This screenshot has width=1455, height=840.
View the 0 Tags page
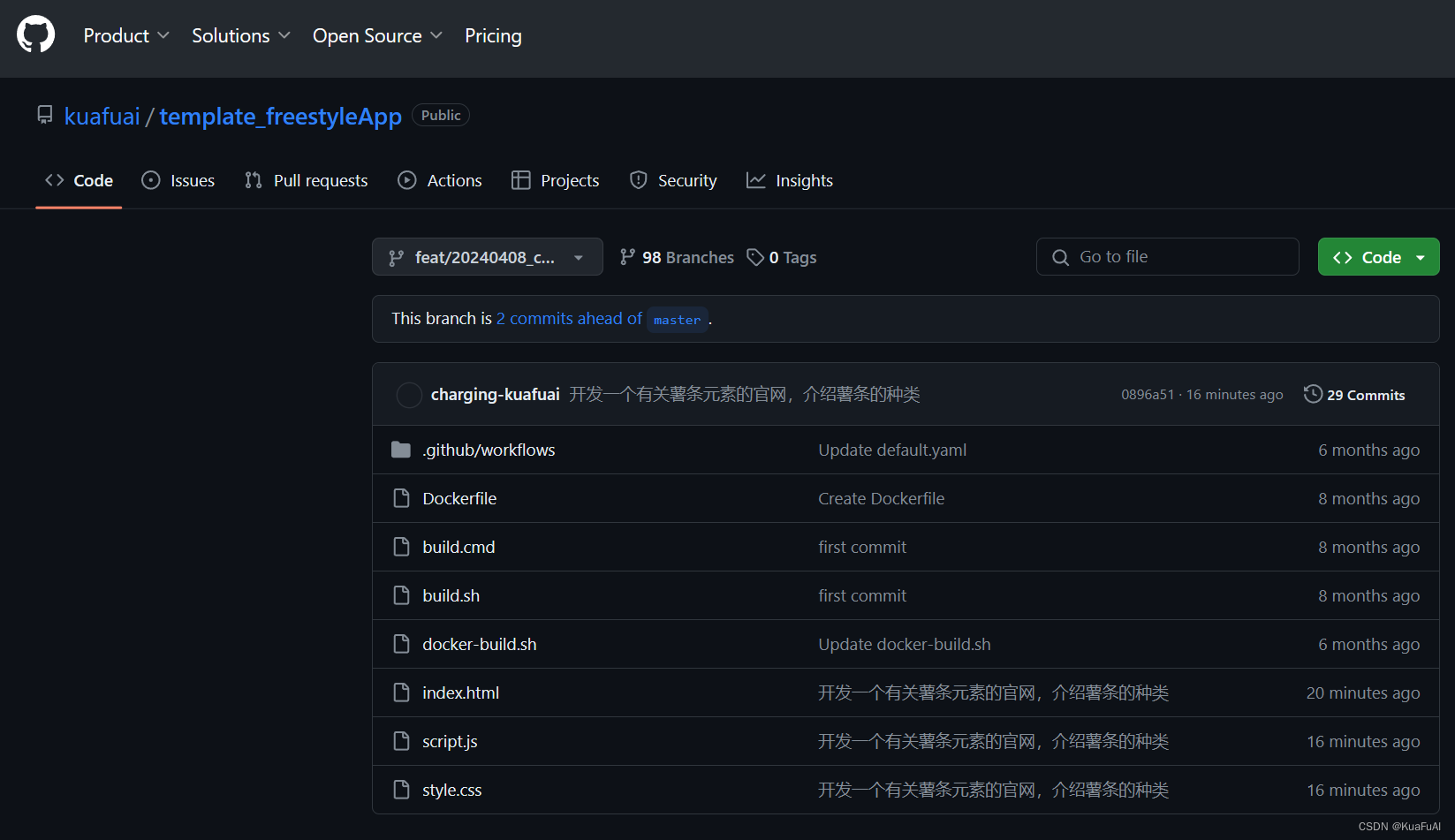[782, 257]
